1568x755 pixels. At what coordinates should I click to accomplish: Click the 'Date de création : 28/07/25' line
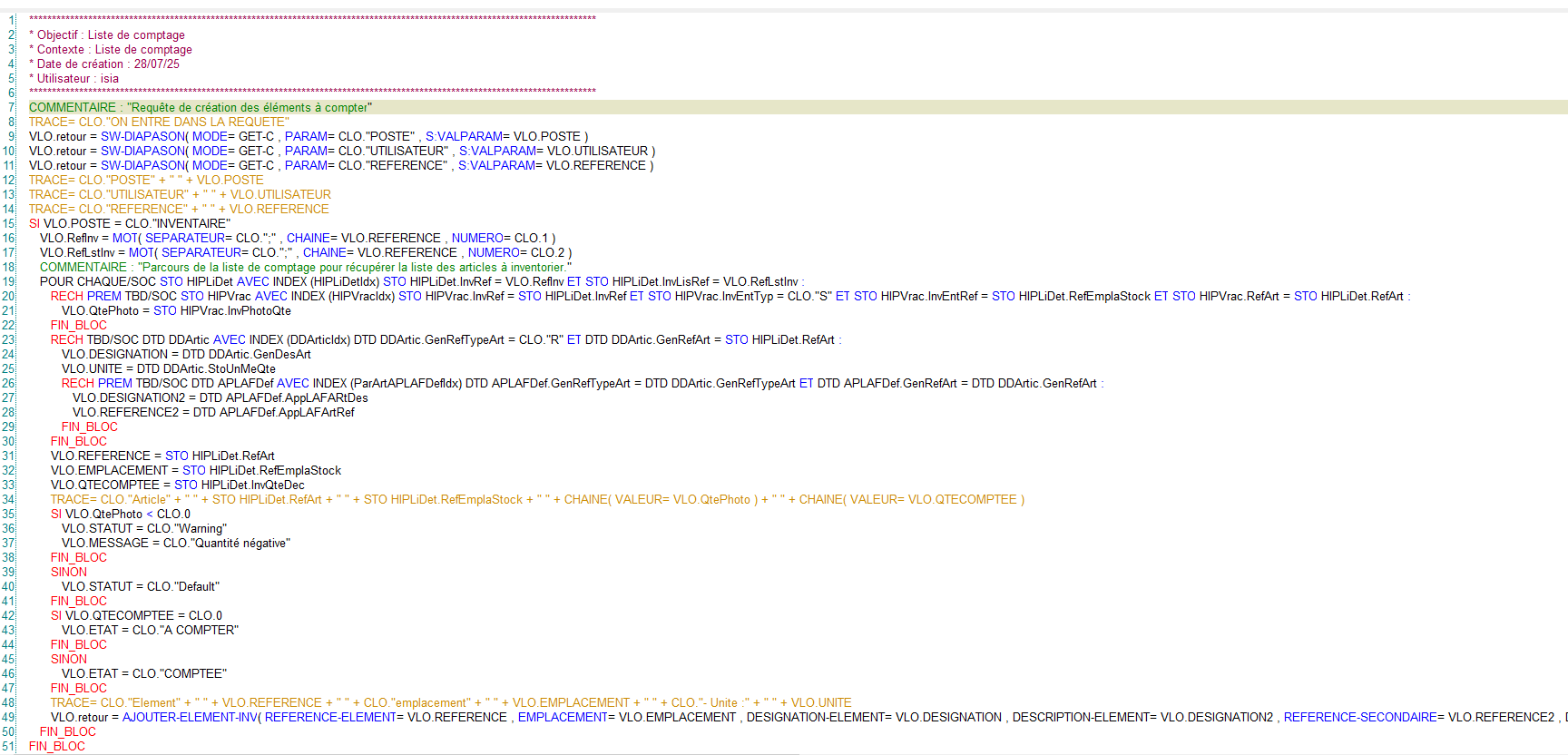(104, 64)
